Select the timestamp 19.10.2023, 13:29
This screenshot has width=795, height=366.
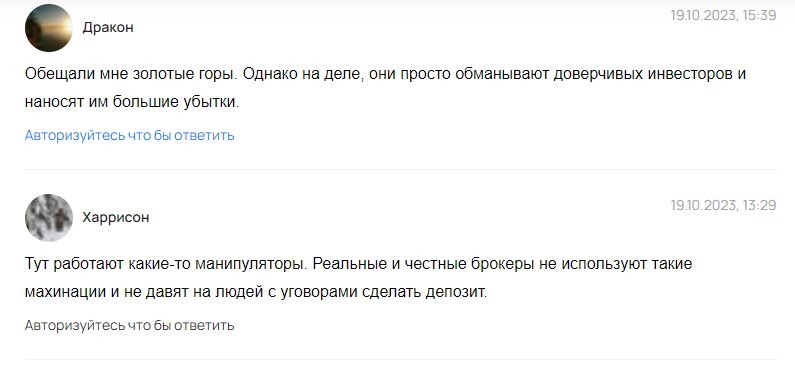723,205
